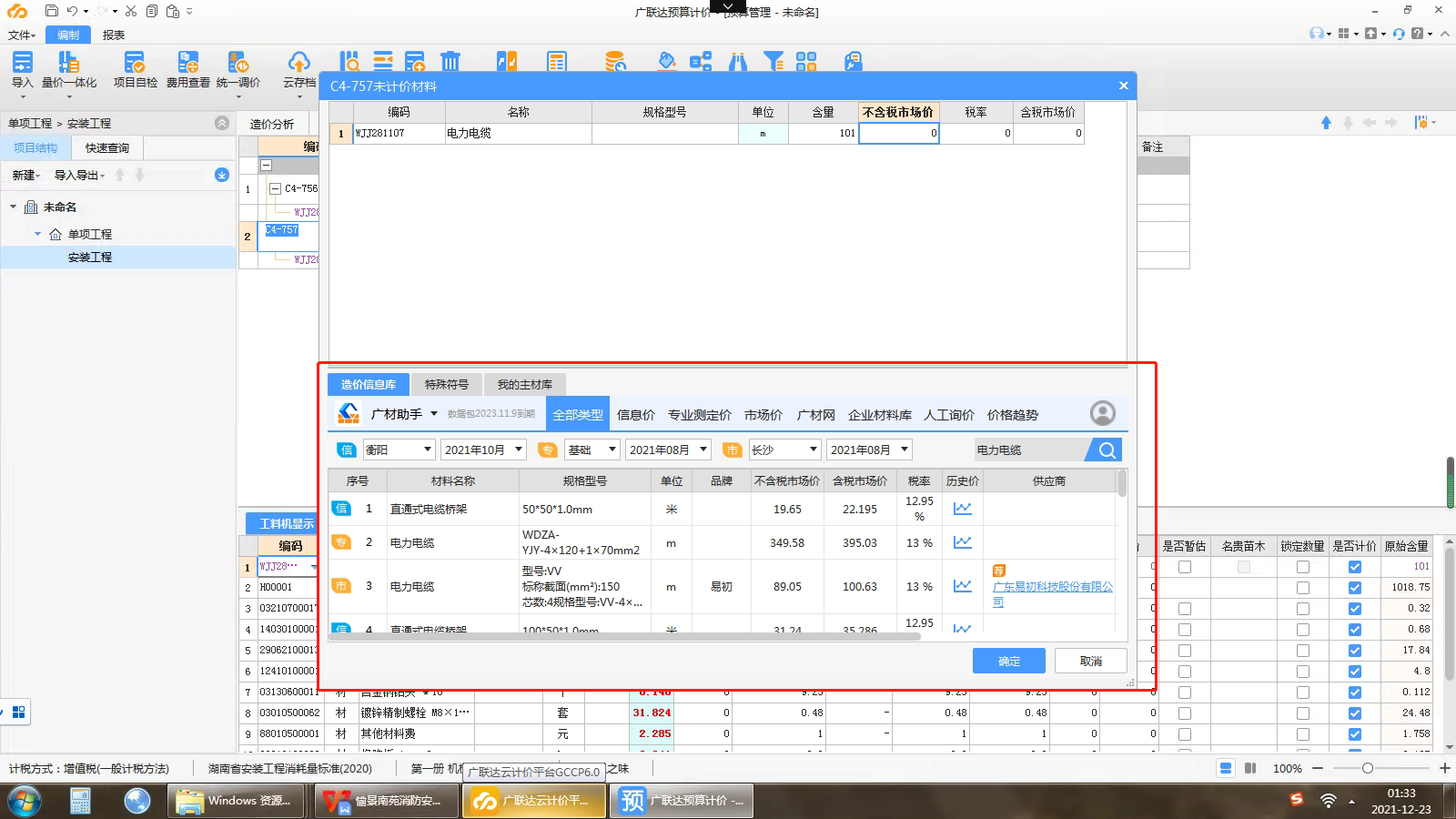Click the database icon in ribbon
Viewport: 1456px width, 819px height.
tap(615, 61)
